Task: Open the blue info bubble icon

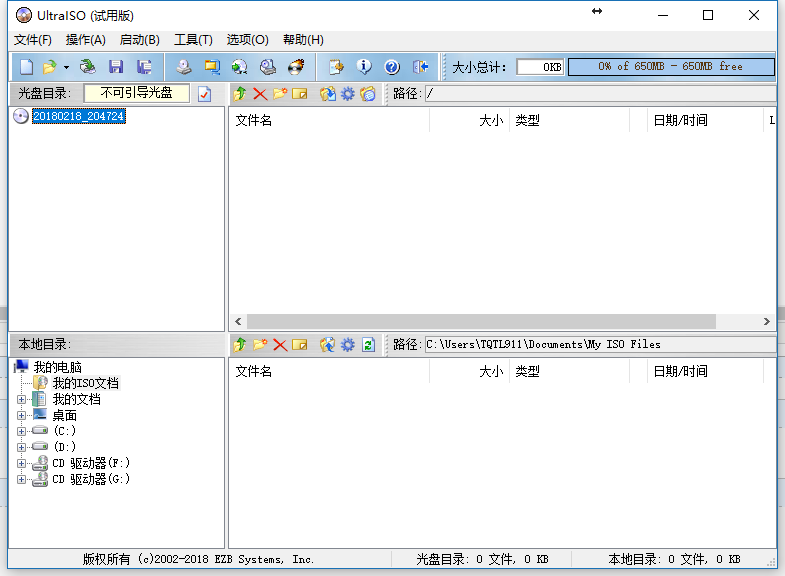Action: tap(364, 67)
